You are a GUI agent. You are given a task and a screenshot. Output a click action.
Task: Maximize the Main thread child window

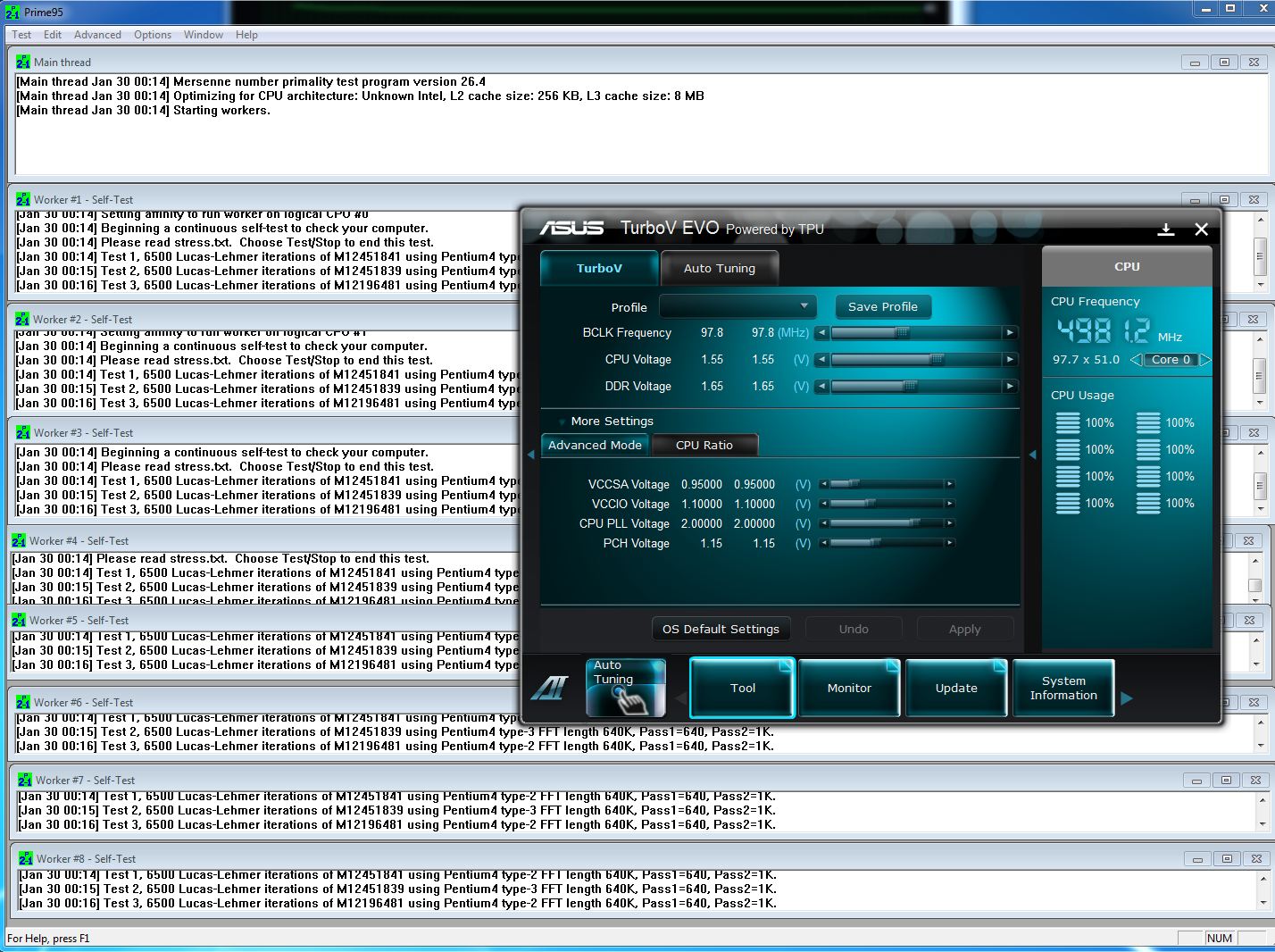click(x=1224, y=63)
